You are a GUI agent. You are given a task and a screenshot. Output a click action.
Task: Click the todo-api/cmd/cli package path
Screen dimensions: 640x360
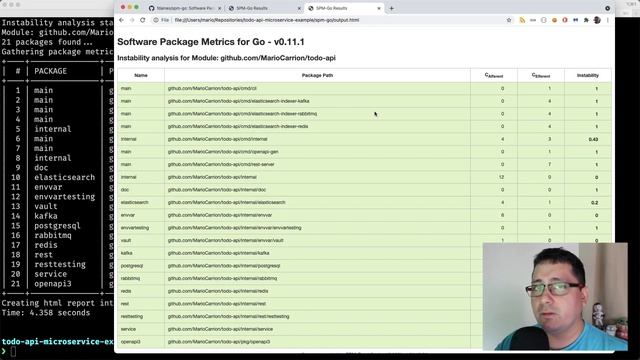pyautogui.click(x=212, y=88)
